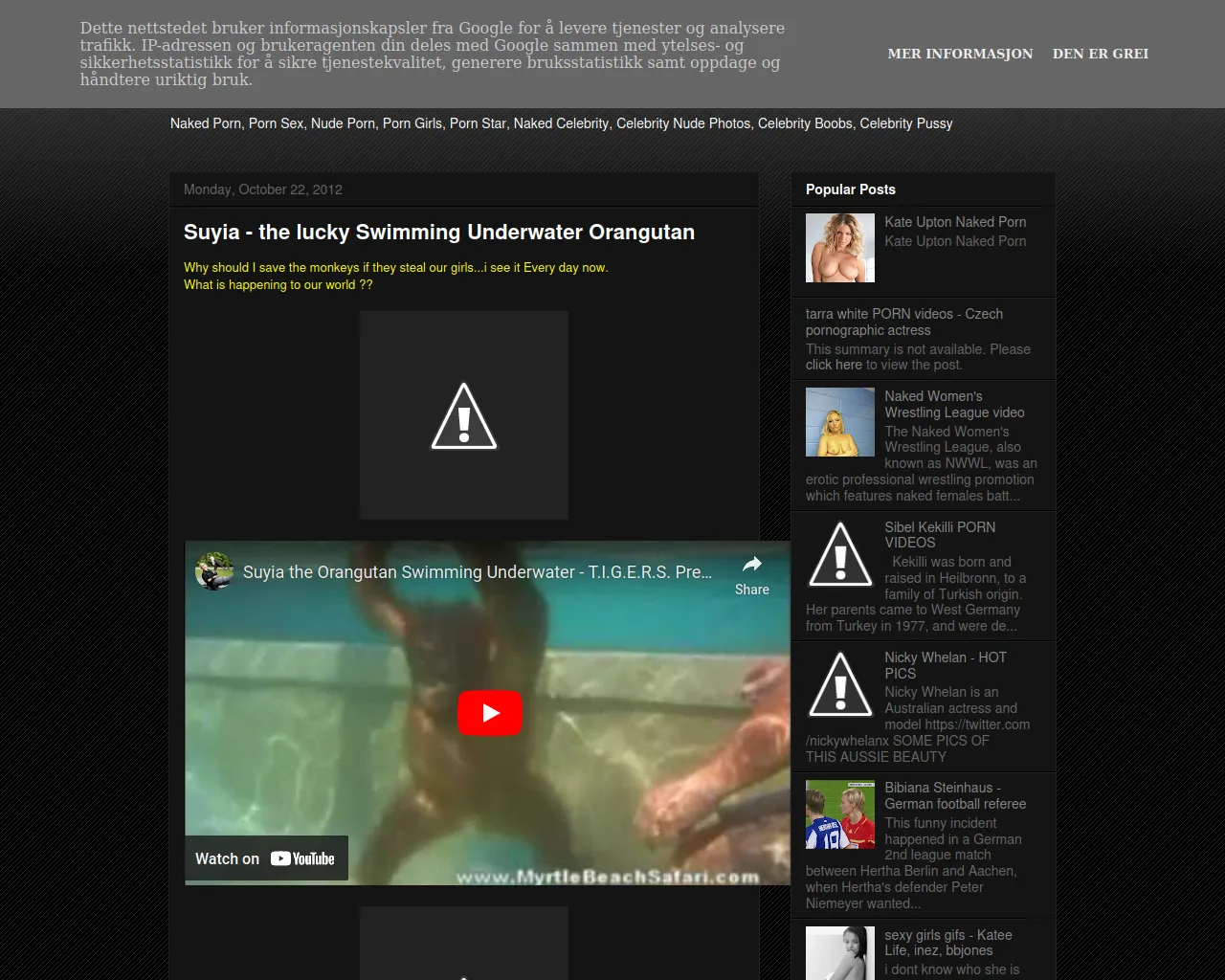Click the snippet 'Kekilli was born and raised in Heilbronn'
The width and height of the screenshot is (1225, 980).
point(916,593)
